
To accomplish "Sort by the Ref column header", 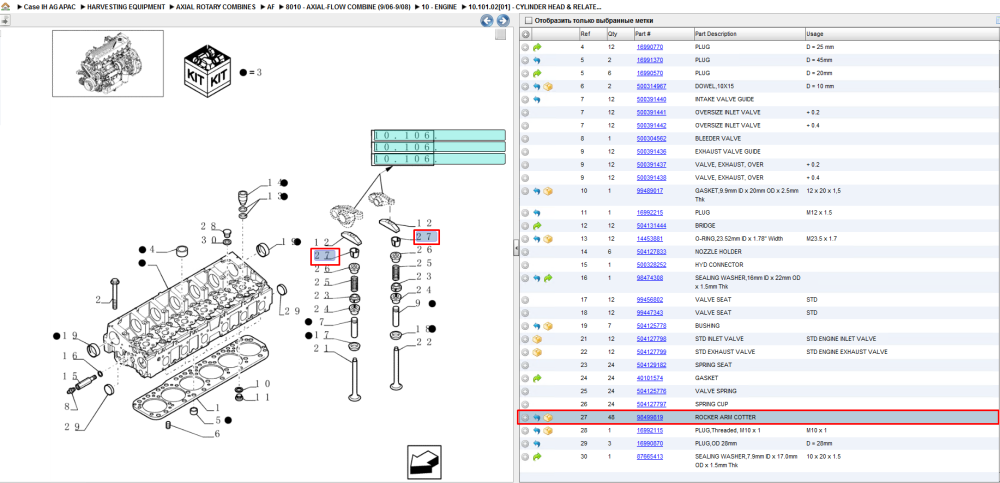I will [x=592, y=34].
